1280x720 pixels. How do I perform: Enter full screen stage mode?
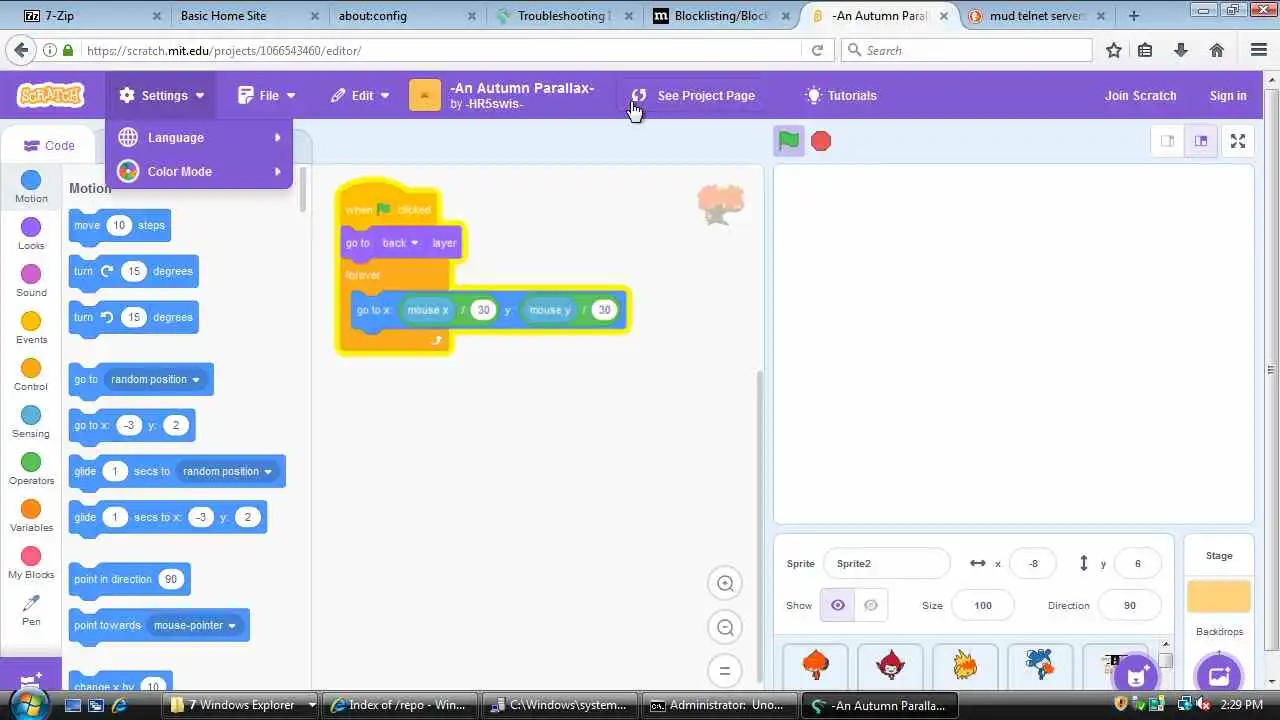coord(1238,141)
